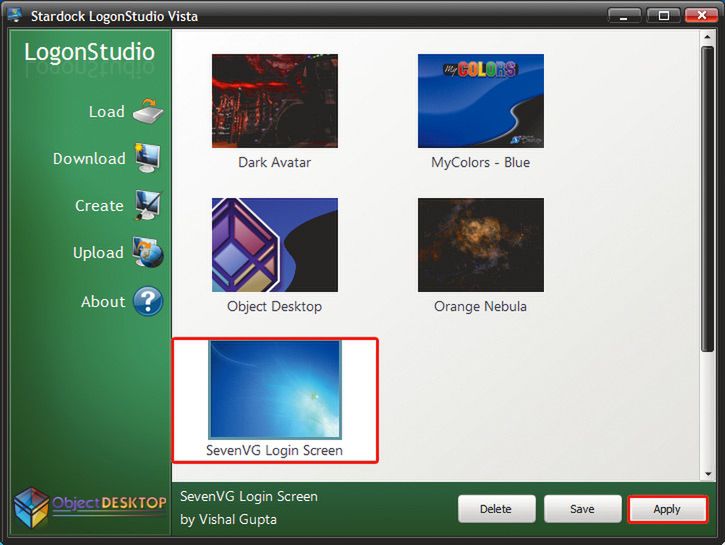Image resolution: width=725 pixels, height=545 pixels.
Task: Select the Create menu label
Action: pos(99,206)
